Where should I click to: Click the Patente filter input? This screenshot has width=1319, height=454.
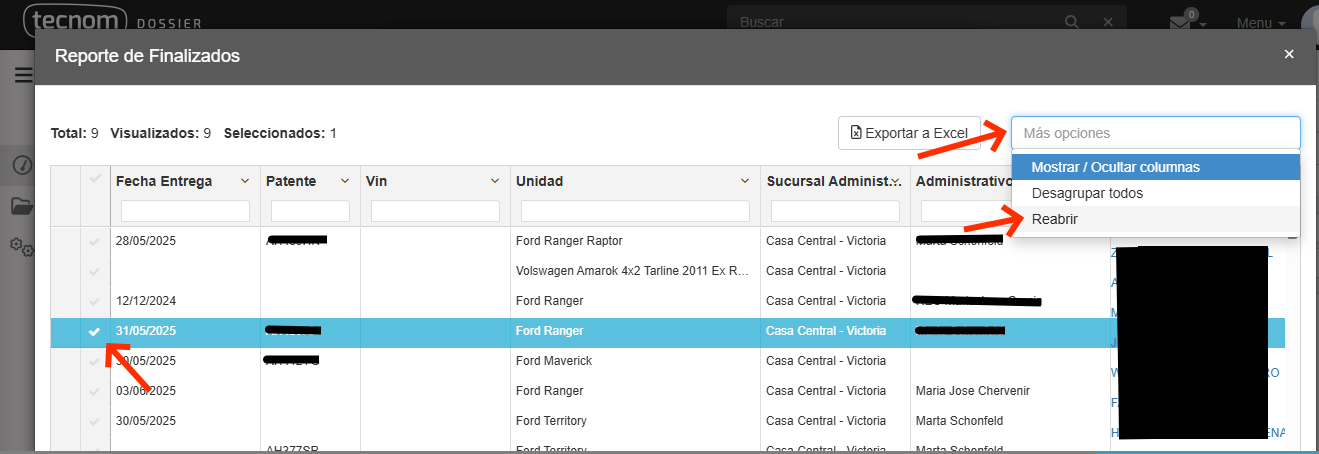pyautogui.click(x=310, y=211)
